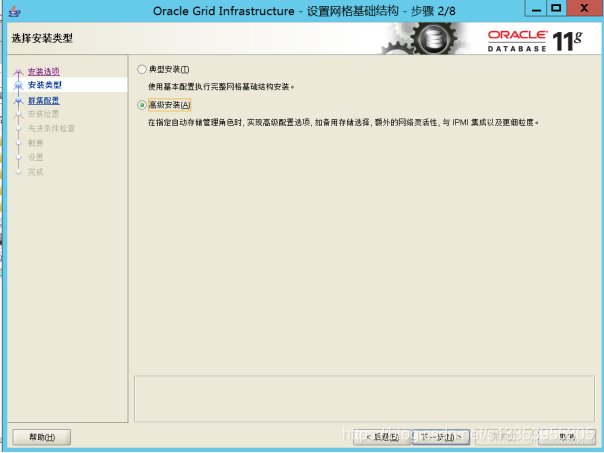Minimize the installer window
This screenshot has height=453, width=604.
click(536, 8)
